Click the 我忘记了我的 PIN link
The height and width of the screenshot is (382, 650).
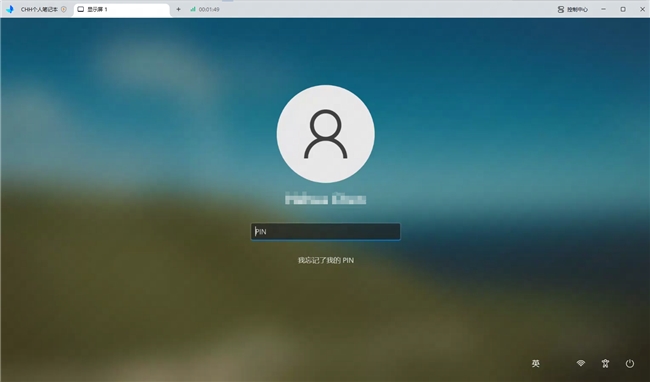click(326, 260)
